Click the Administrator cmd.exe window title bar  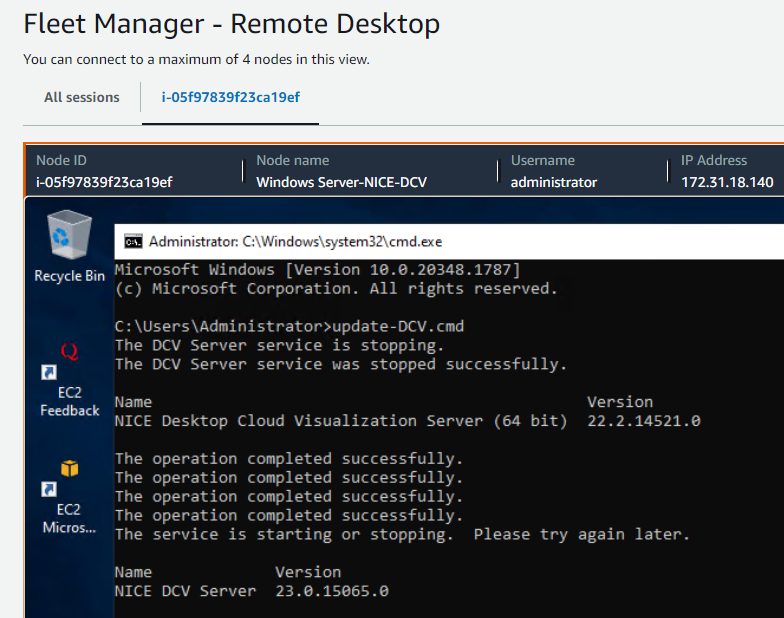point(449,242)
